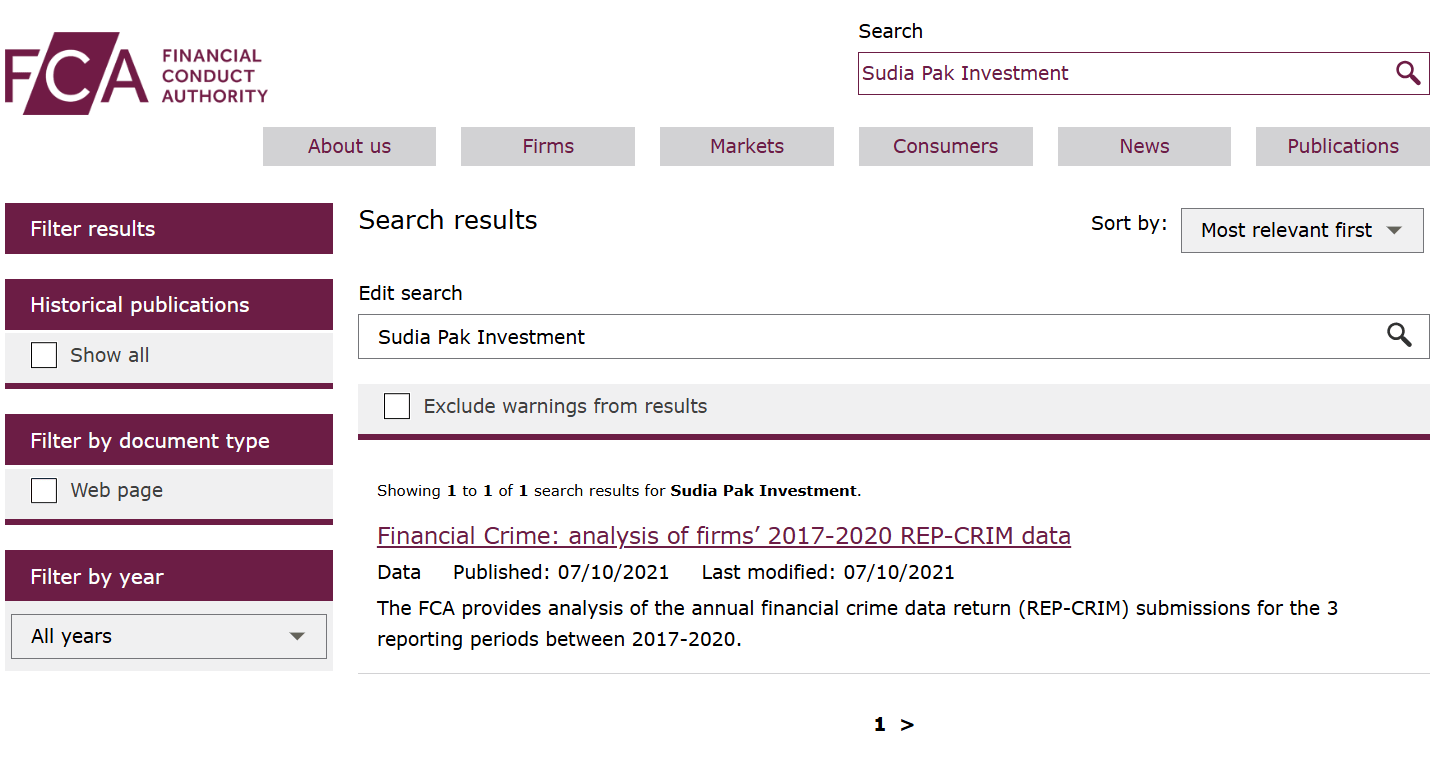Tick the Show all historical publications checkbox
Screen dimensions: 1435x779
[44, 355]
